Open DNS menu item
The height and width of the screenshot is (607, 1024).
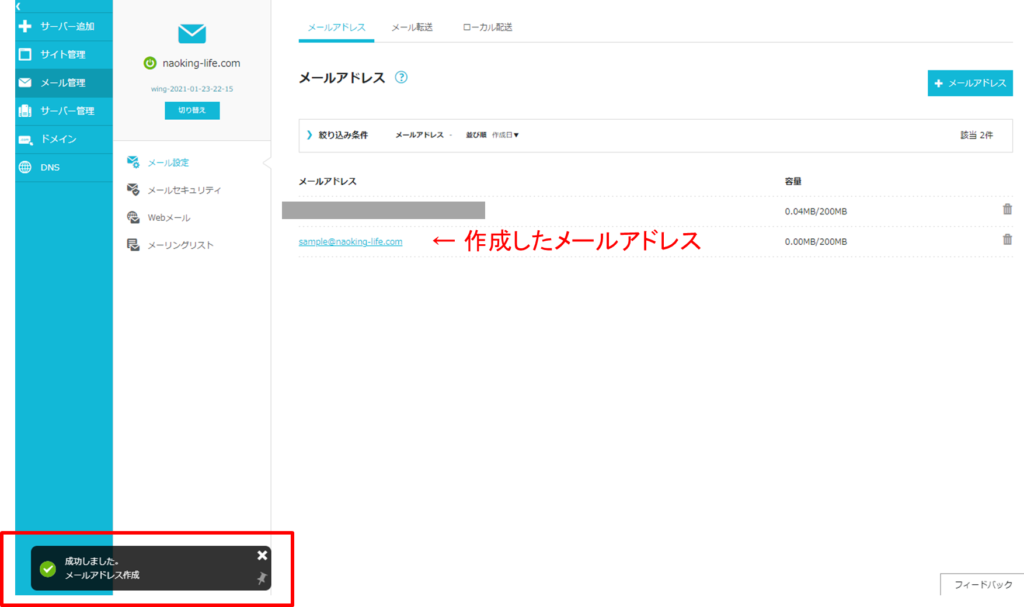64,167
